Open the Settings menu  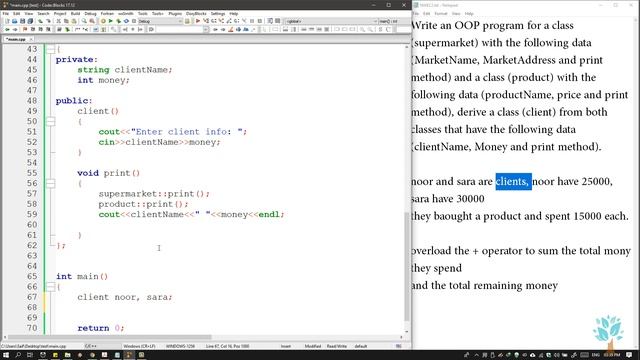pyautogui.click(x=218, y=13)
